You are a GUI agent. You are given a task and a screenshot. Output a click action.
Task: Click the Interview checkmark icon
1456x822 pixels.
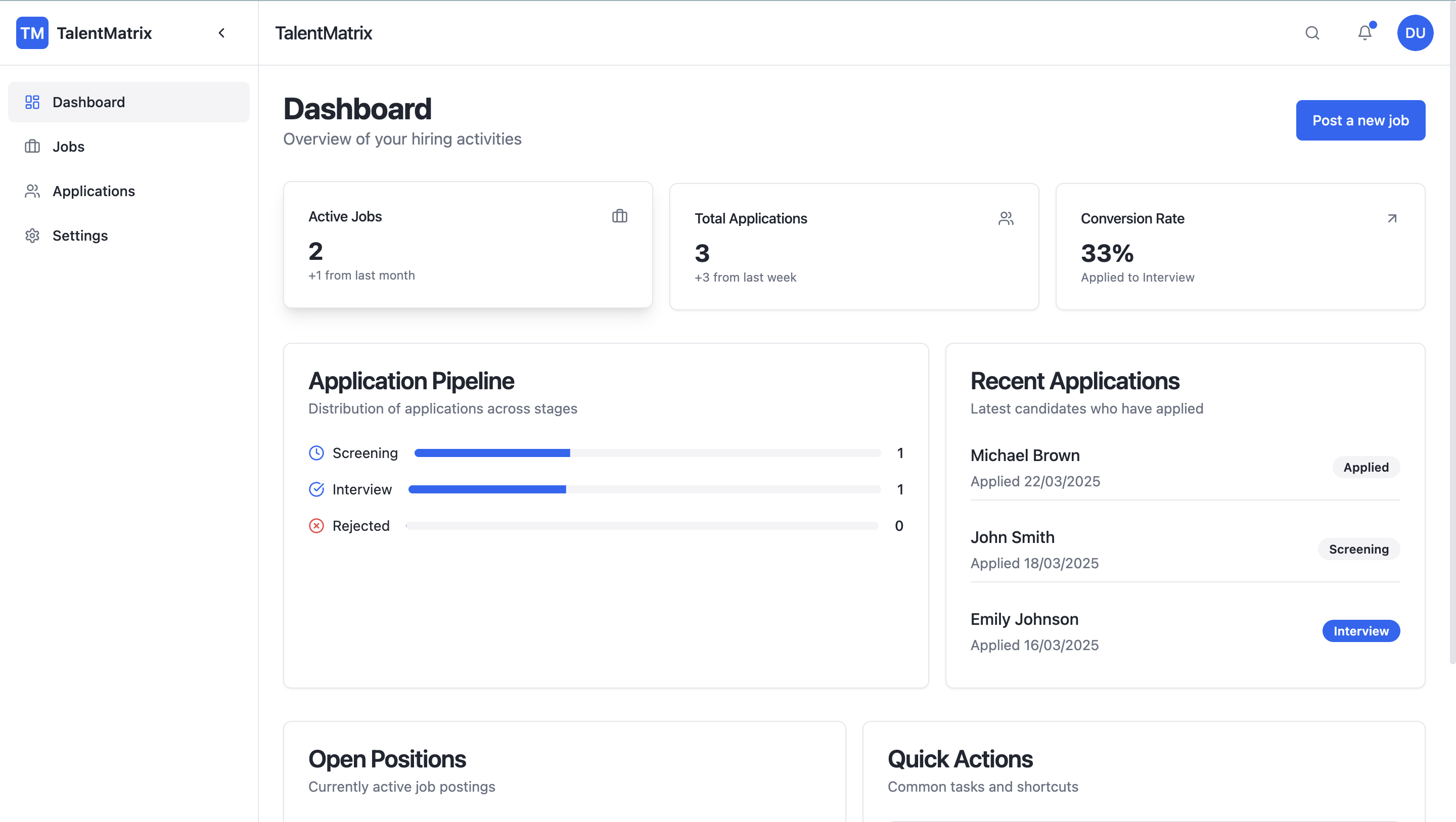click(316, 489)
